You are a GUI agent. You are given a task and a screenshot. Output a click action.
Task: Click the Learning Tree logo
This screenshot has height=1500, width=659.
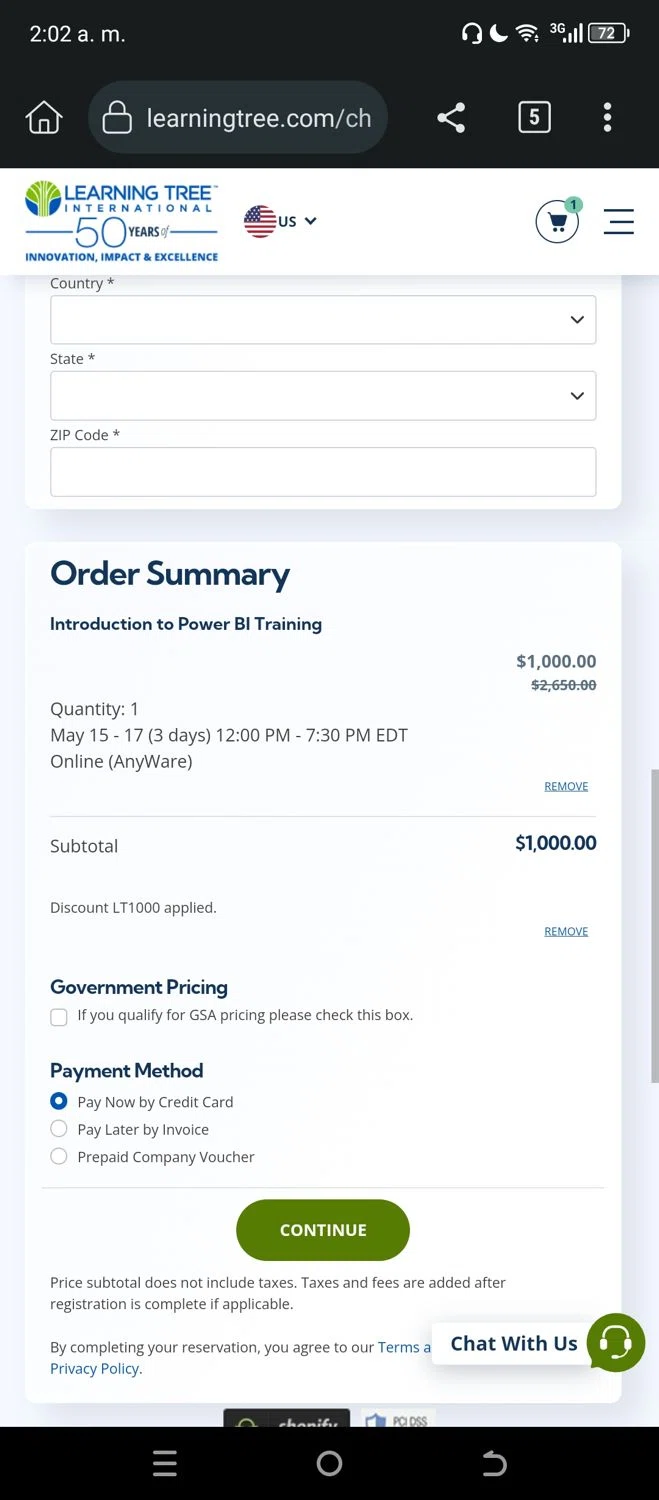pyautogui.click(x=121, y=222)
